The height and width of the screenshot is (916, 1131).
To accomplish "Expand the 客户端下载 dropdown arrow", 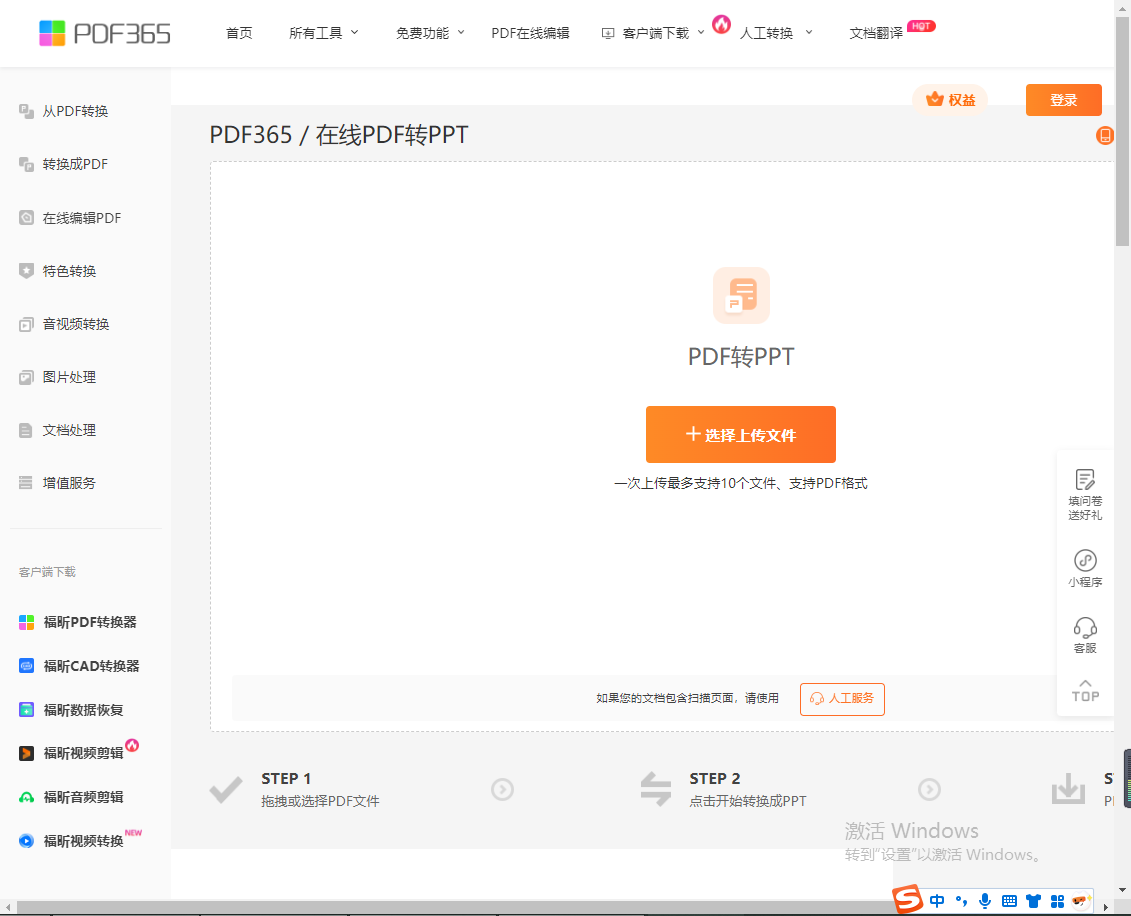I will click(700, 32).
